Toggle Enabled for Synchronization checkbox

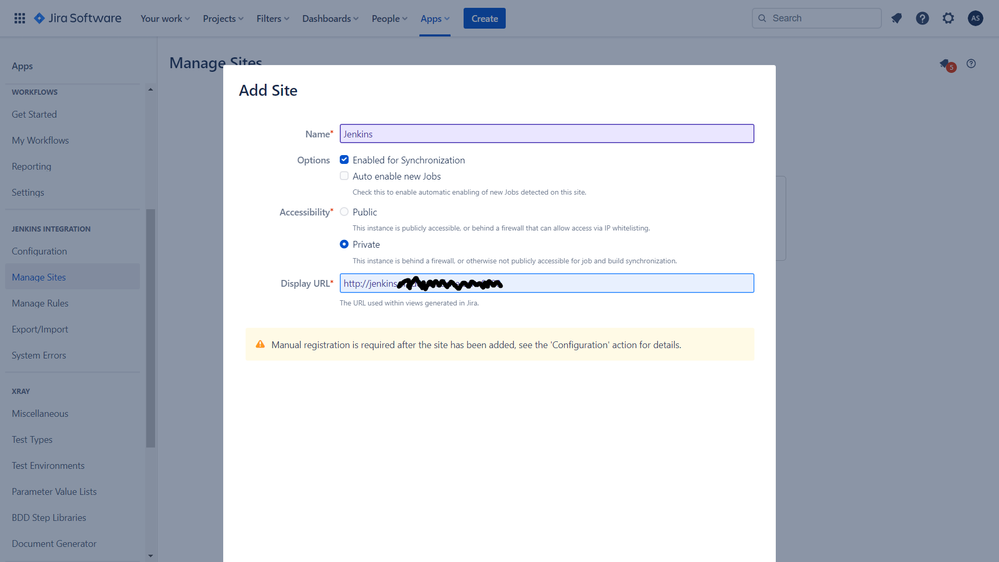pos(344,159)
